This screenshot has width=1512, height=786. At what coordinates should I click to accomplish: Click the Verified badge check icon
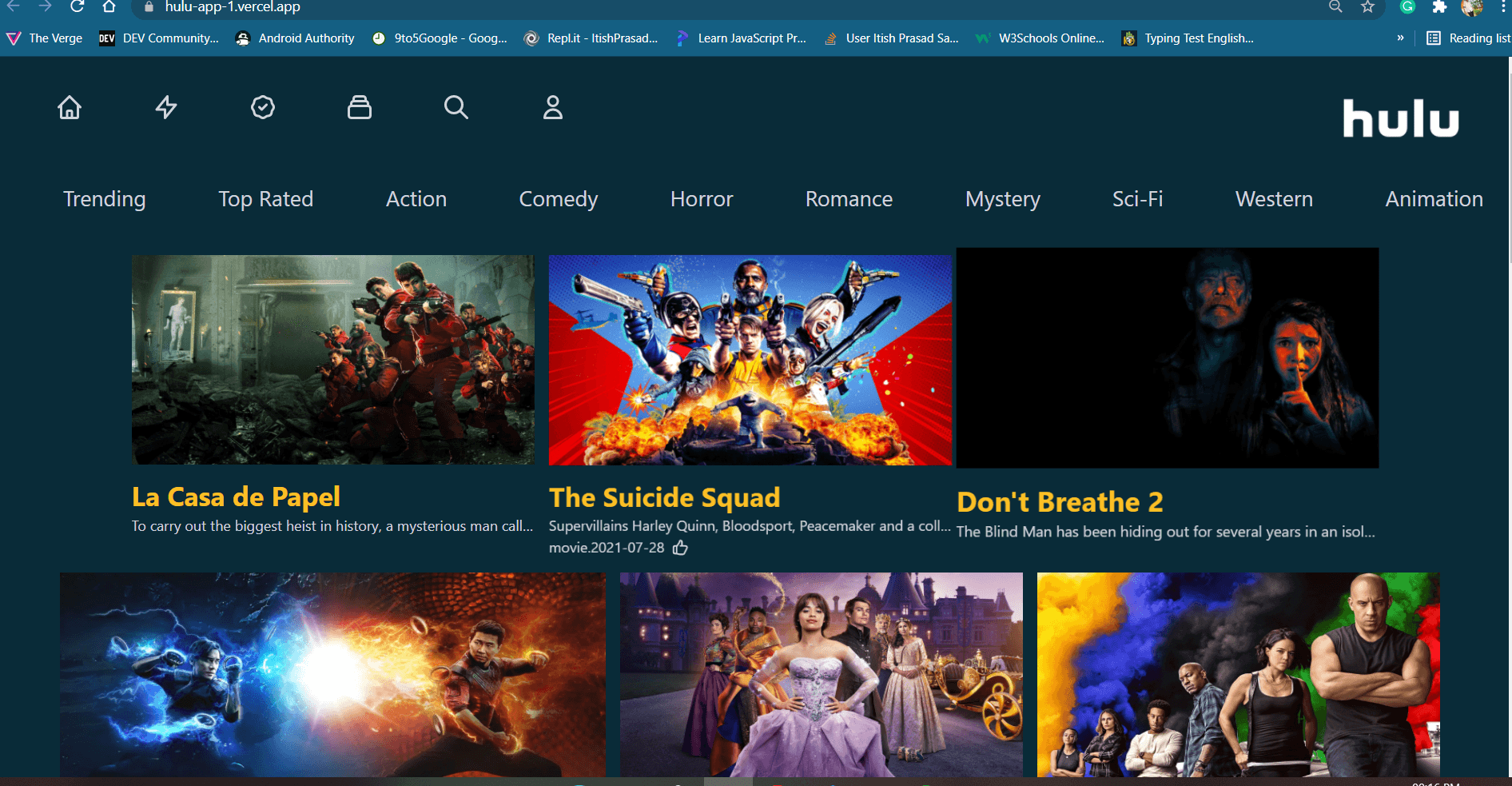tap(263, 107)
